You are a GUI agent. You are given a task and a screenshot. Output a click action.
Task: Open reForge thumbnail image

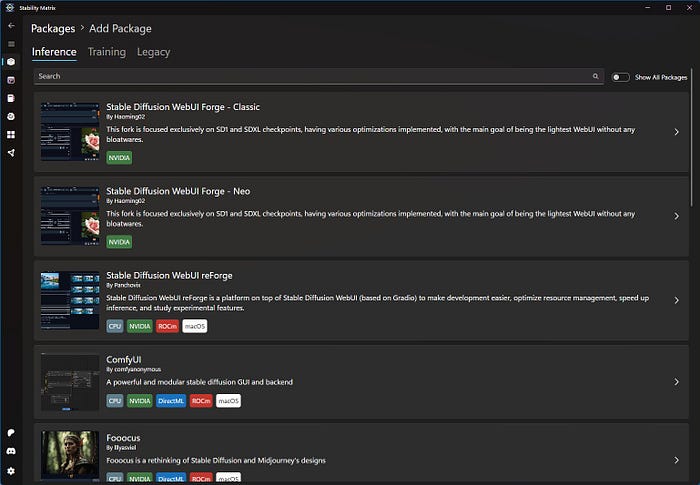(70, 300)
